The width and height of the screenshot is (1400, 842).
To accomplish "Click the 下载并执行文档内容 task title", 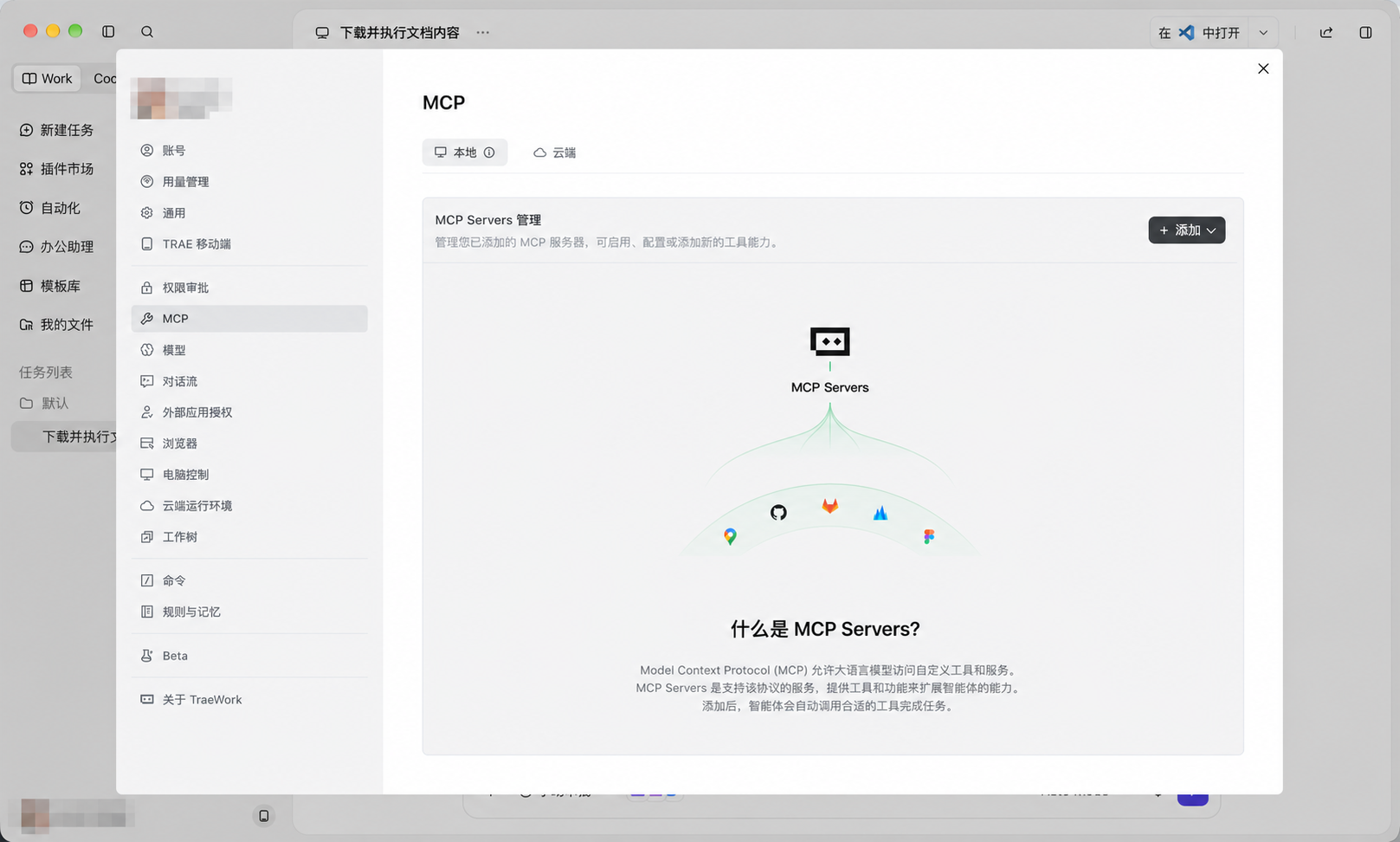I will [x=399, y=33].
